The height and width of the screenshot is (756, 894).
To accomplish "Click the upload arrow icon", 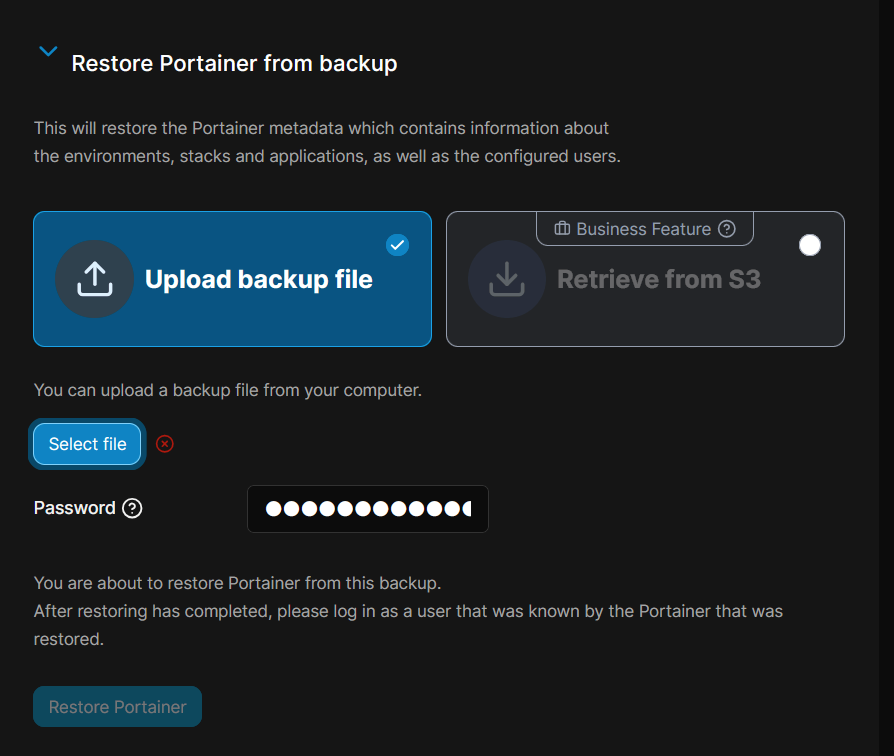I will [x=94, y=279].
